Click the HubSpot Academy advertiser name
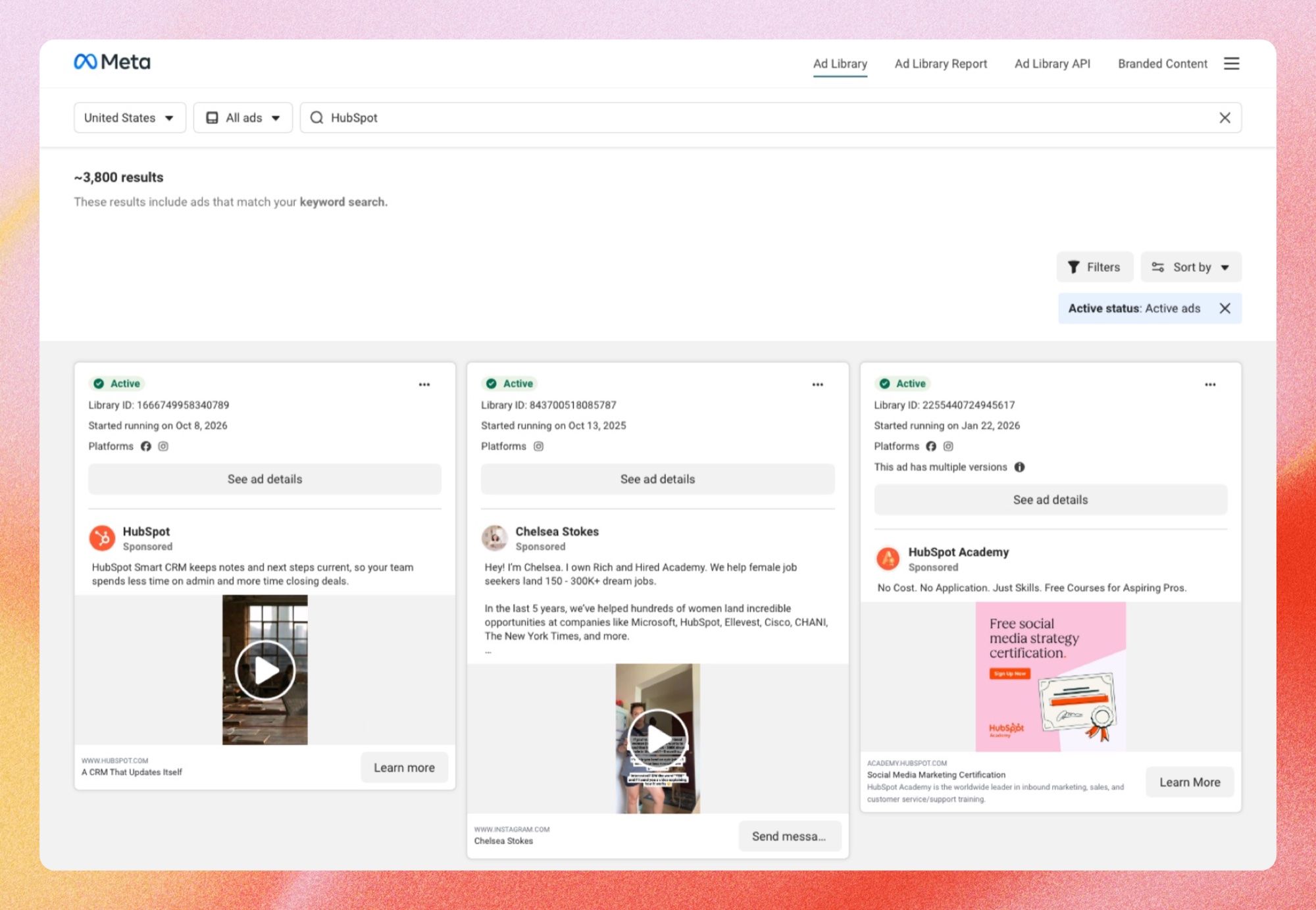Screen dimensions: 1316x910 point(958,552)
